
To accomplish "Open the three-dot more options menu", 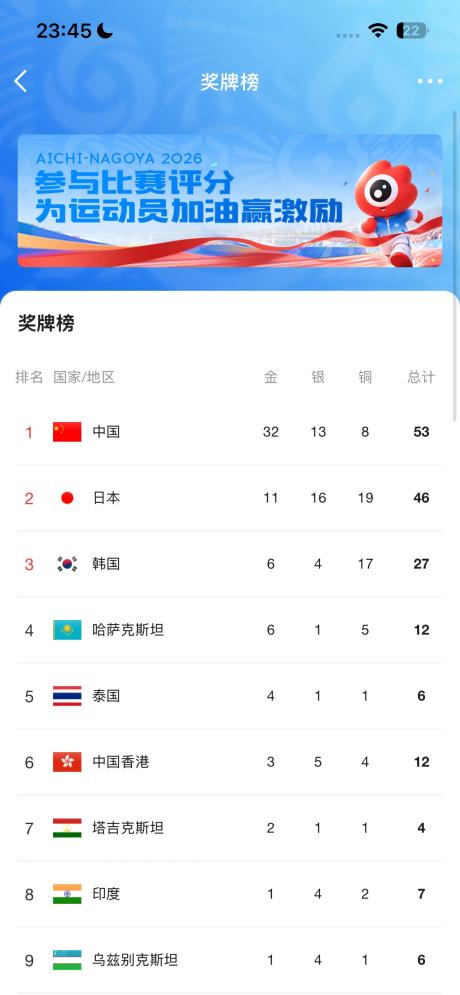I will (x=430, y=81).
